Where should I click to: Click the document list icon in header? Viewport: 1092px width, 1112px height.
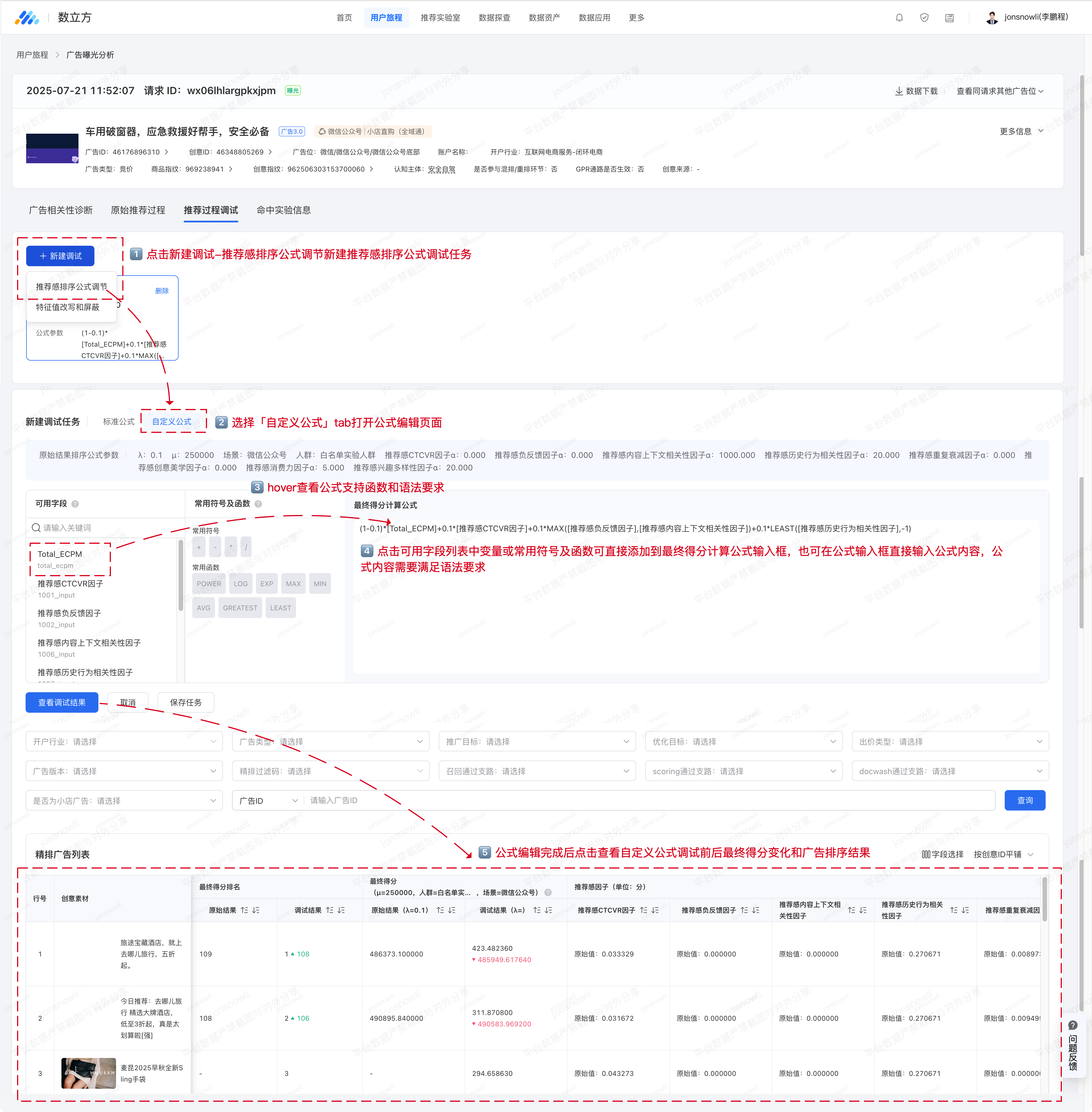pos(949,18)
